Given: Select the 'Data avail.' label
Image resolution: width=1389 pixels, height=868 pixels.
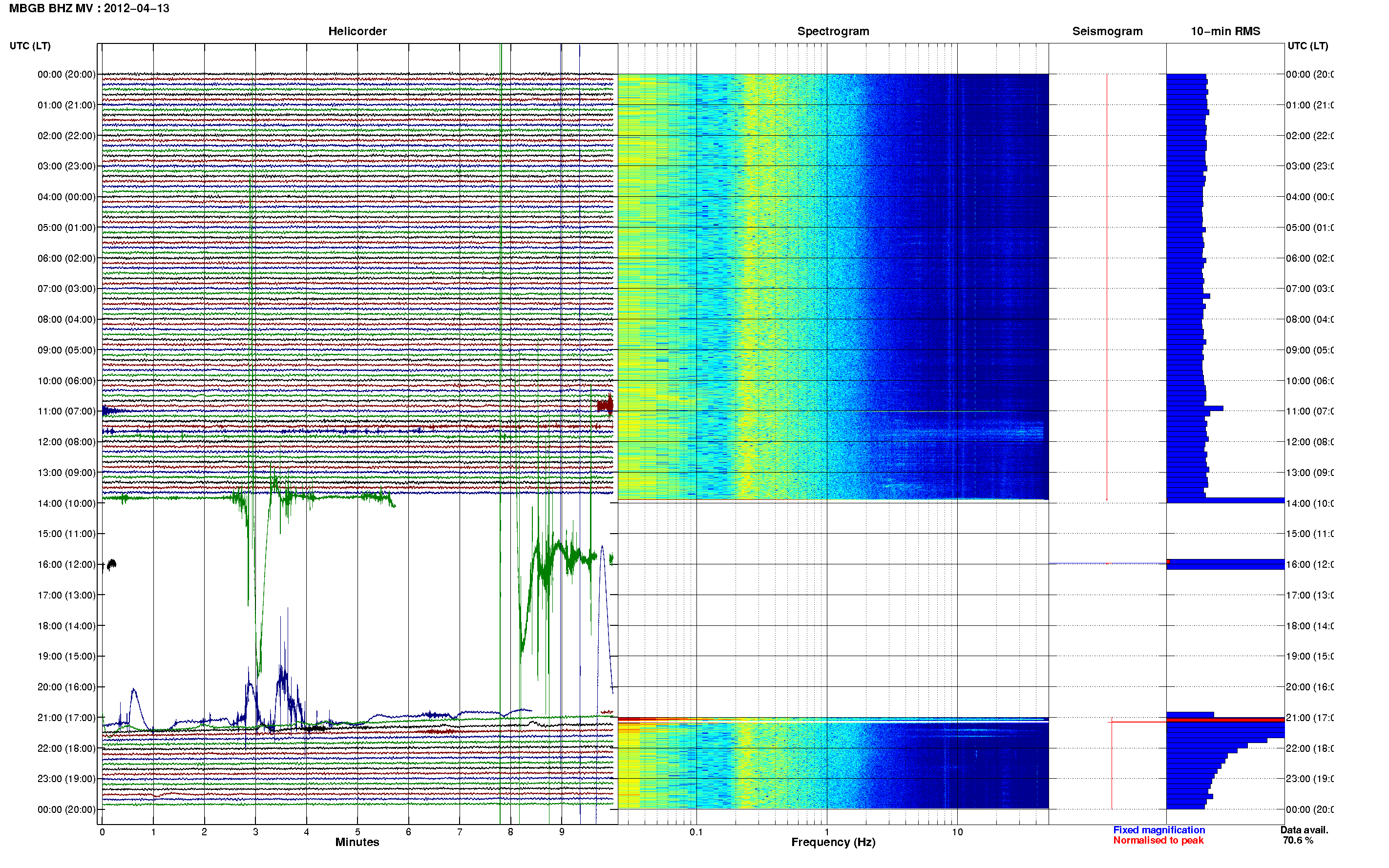Looking at the screenshot, I should click(x=1304, y=830).
